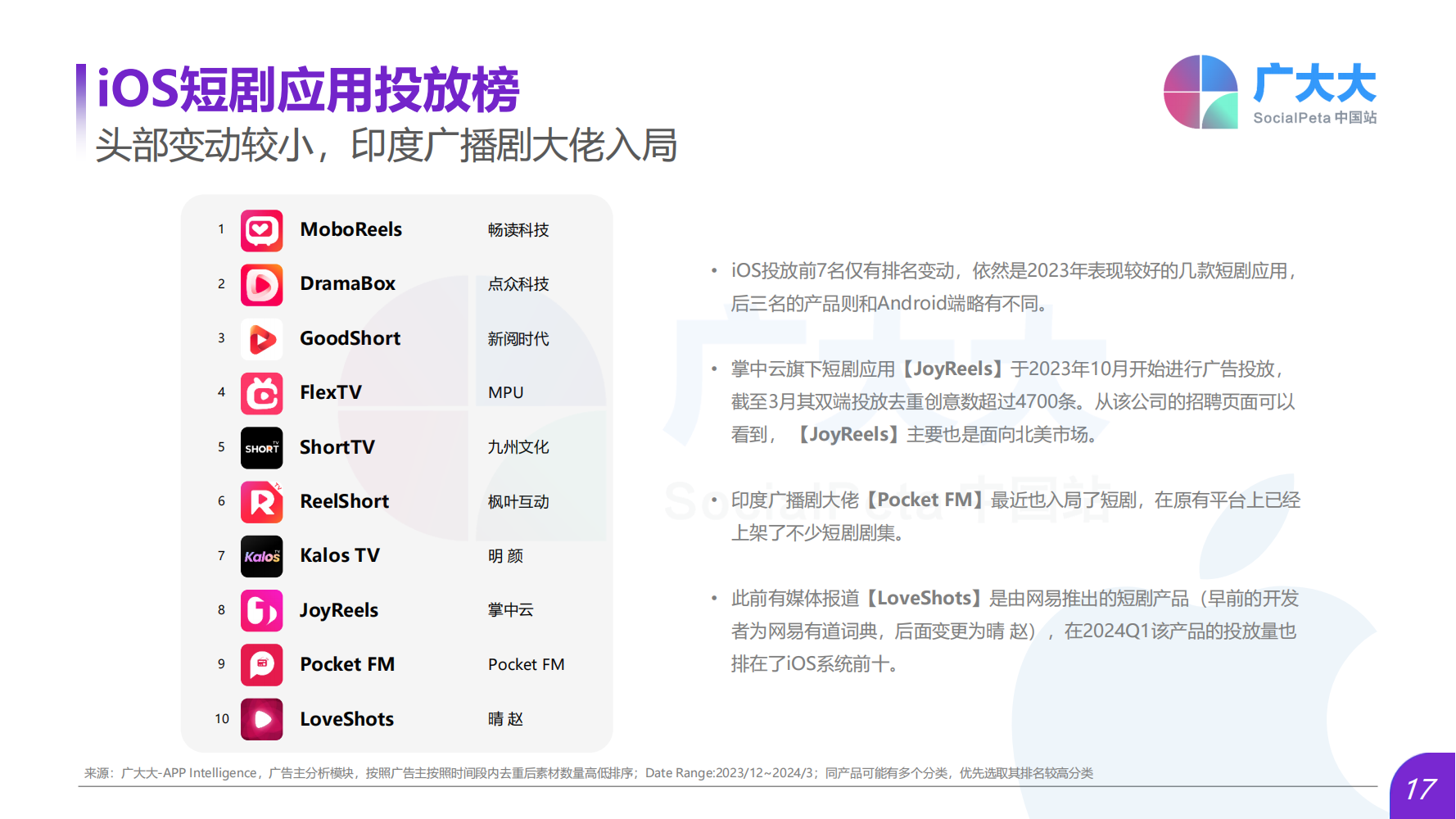Click the FlexTV app icon
This screenshot has width=1456, height=819.
pos(261,393)
